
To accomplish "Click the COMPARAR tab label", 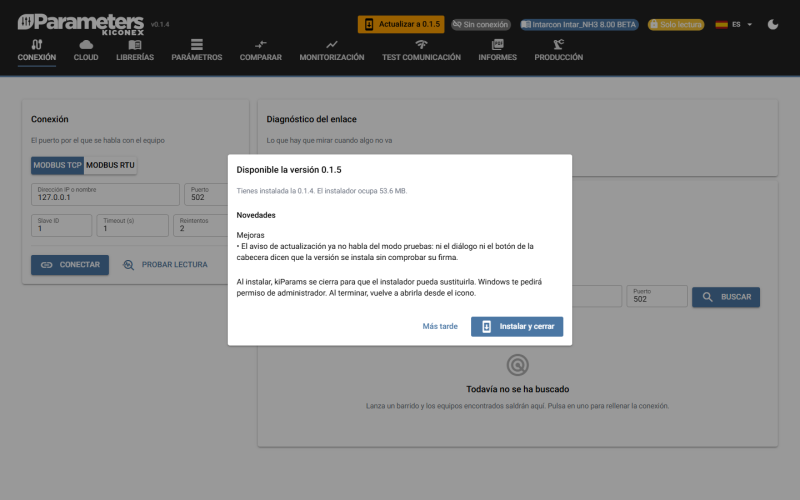I will pos(261,58).
